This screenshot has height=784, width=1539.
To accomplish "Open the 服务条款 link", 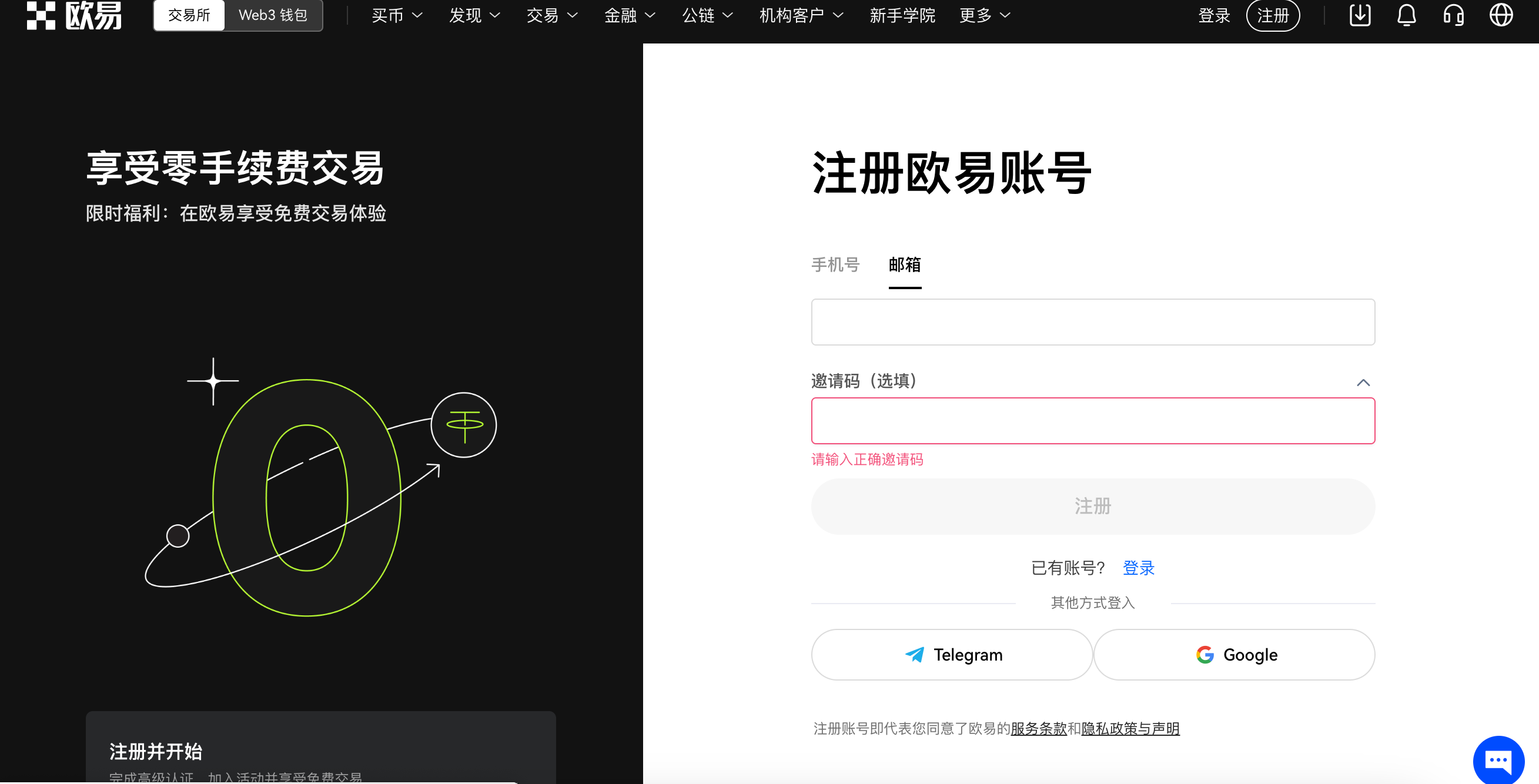I will (1038, 729).
